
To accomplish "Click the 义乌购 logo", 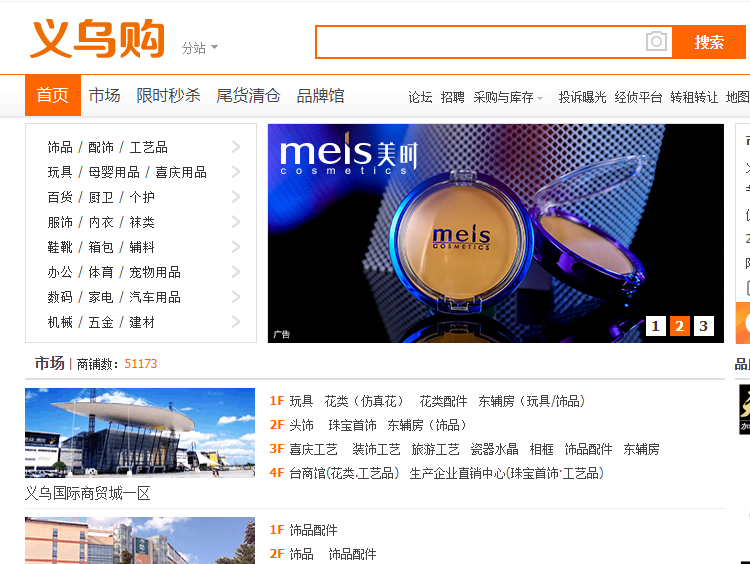I will click(x=98, y=39).
